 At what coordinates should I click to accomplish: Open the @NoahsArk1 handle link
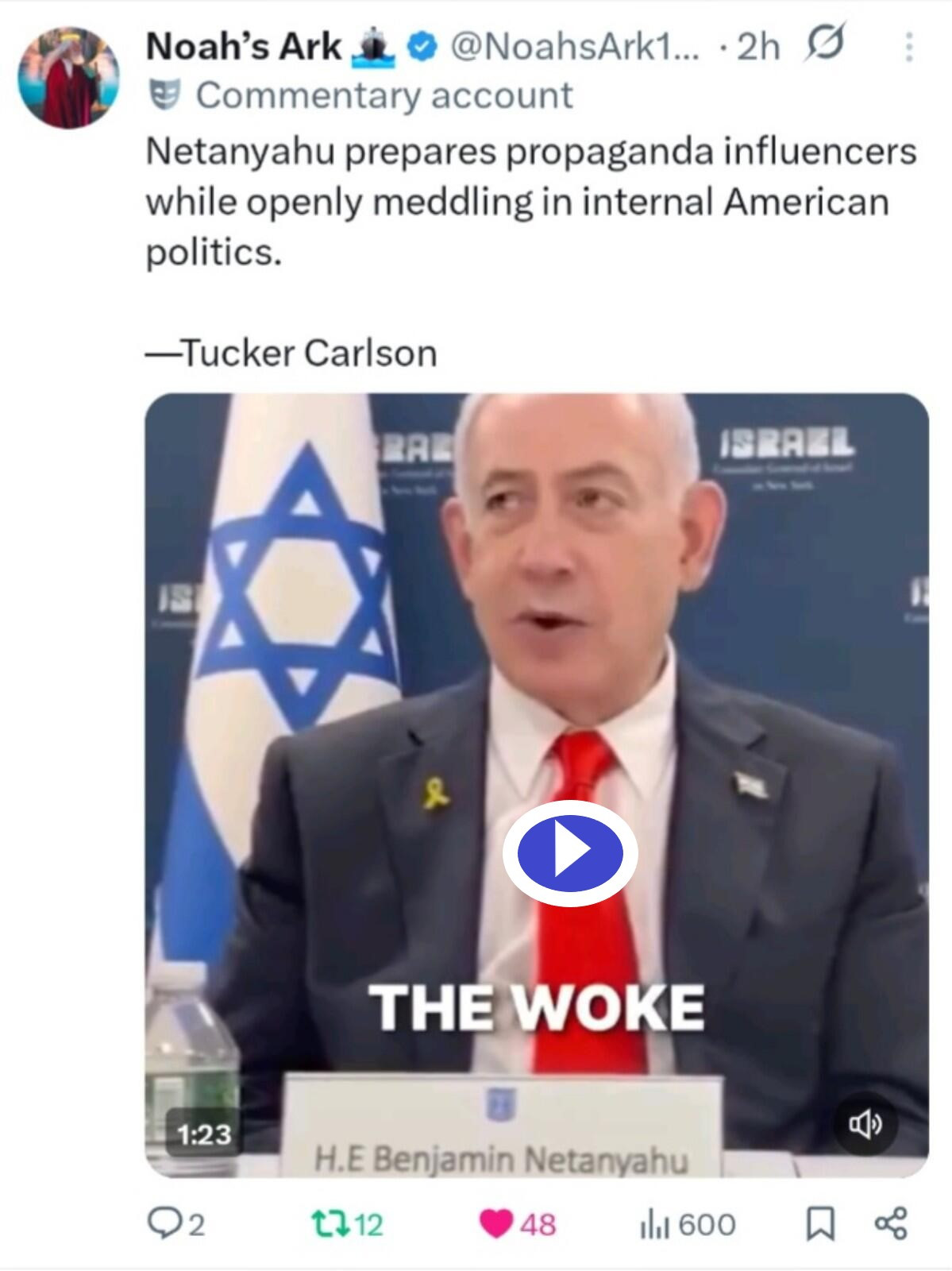[576, 46]
